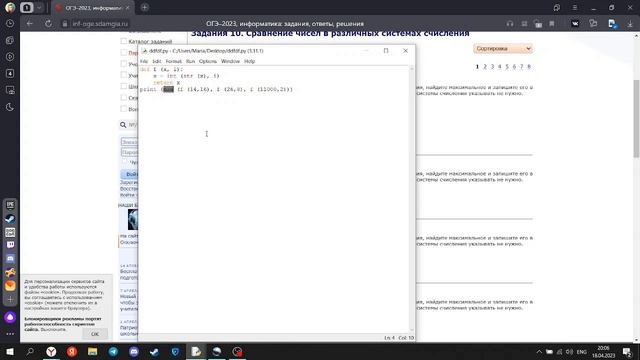
Task: Open the Run menu in IDLE
Action: pyautogui.click(x=190, y=61)
